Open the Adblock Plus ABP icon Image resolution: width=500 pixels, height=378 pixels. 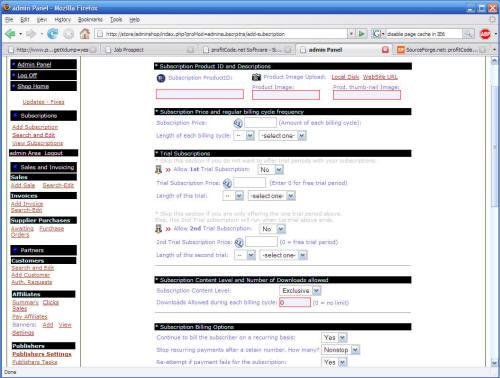click(x=485, y=34)
